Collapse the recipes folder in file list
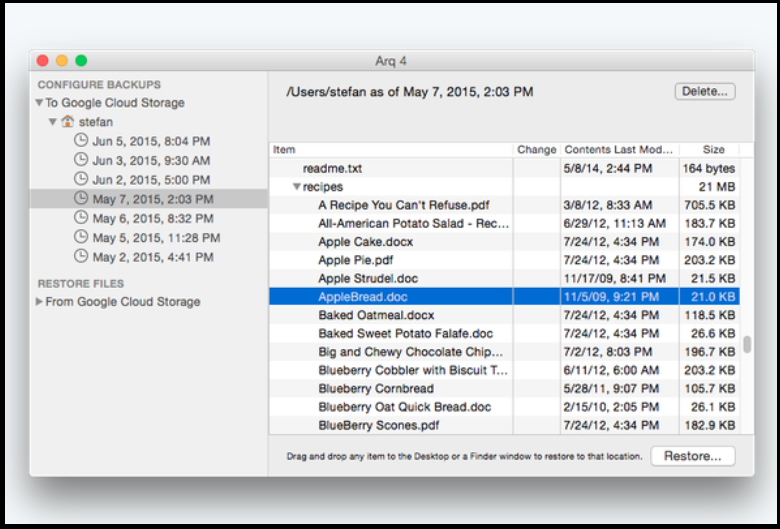The width and height of the screenshot is (780, 529). [x=297, y=187]
